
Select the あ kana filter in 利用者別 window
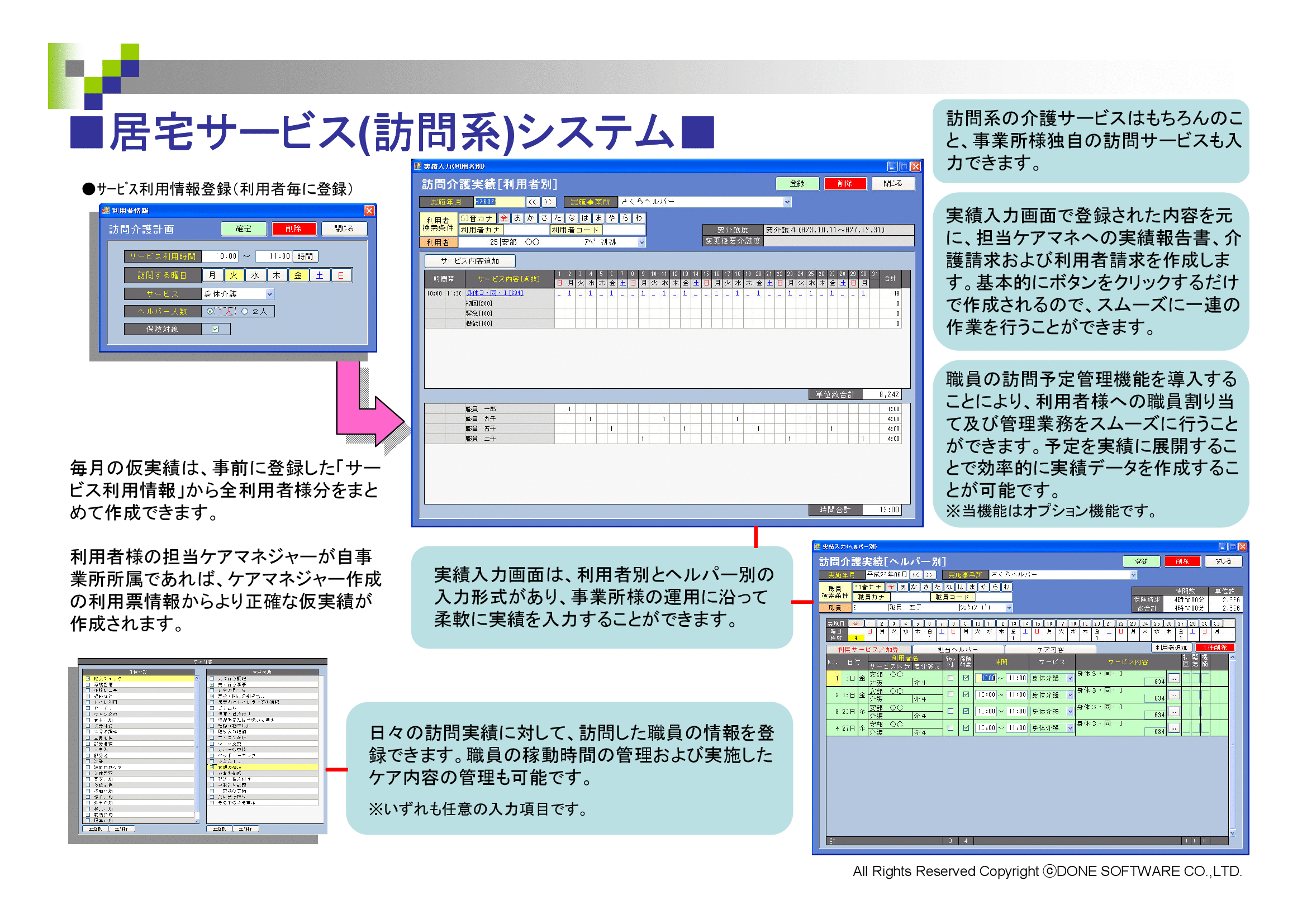tap(517, 218)
